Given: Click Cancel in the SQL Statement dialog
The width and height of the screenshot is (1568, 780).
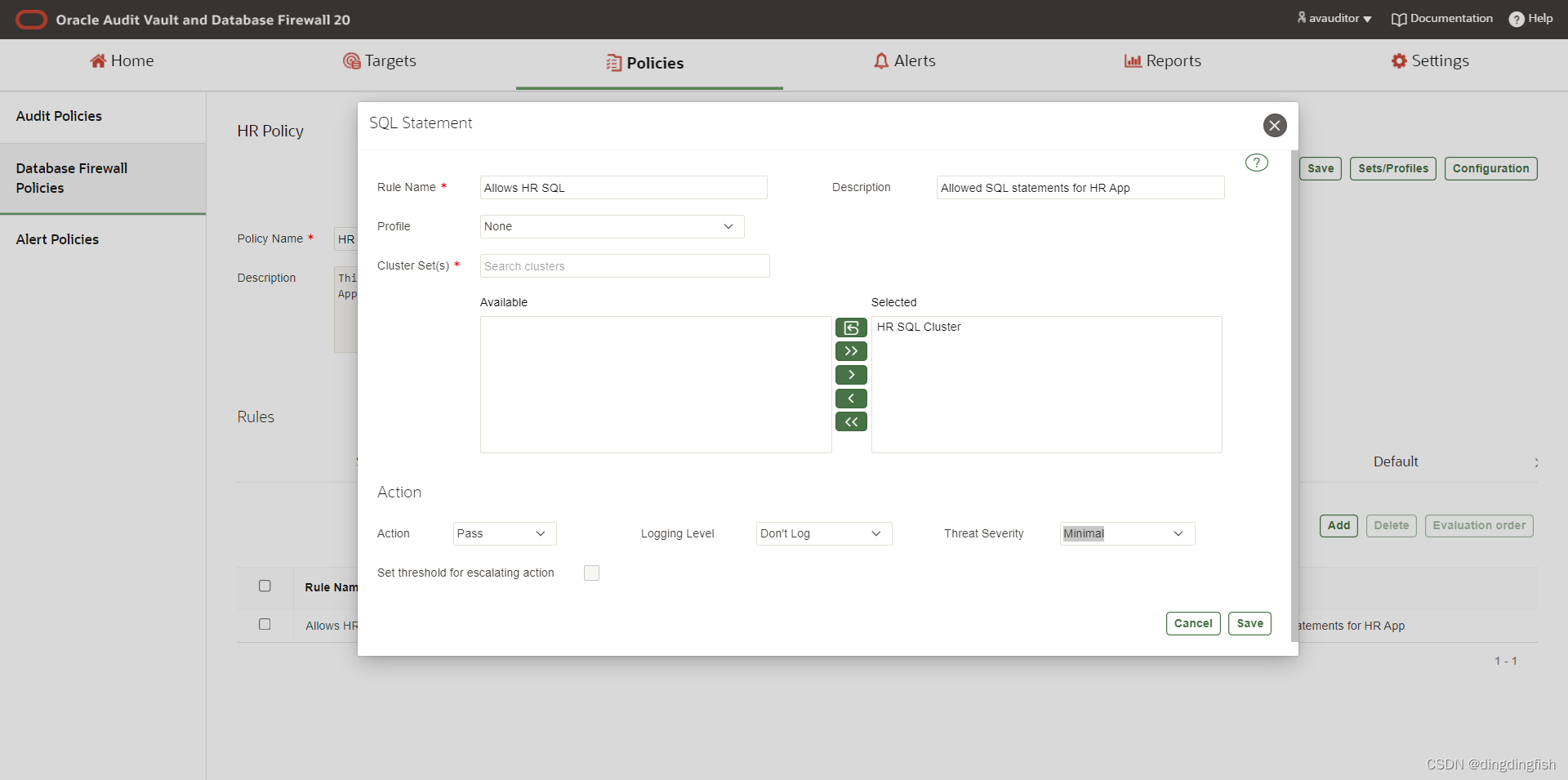Looking at the screenshot, I should (1193, 623).
